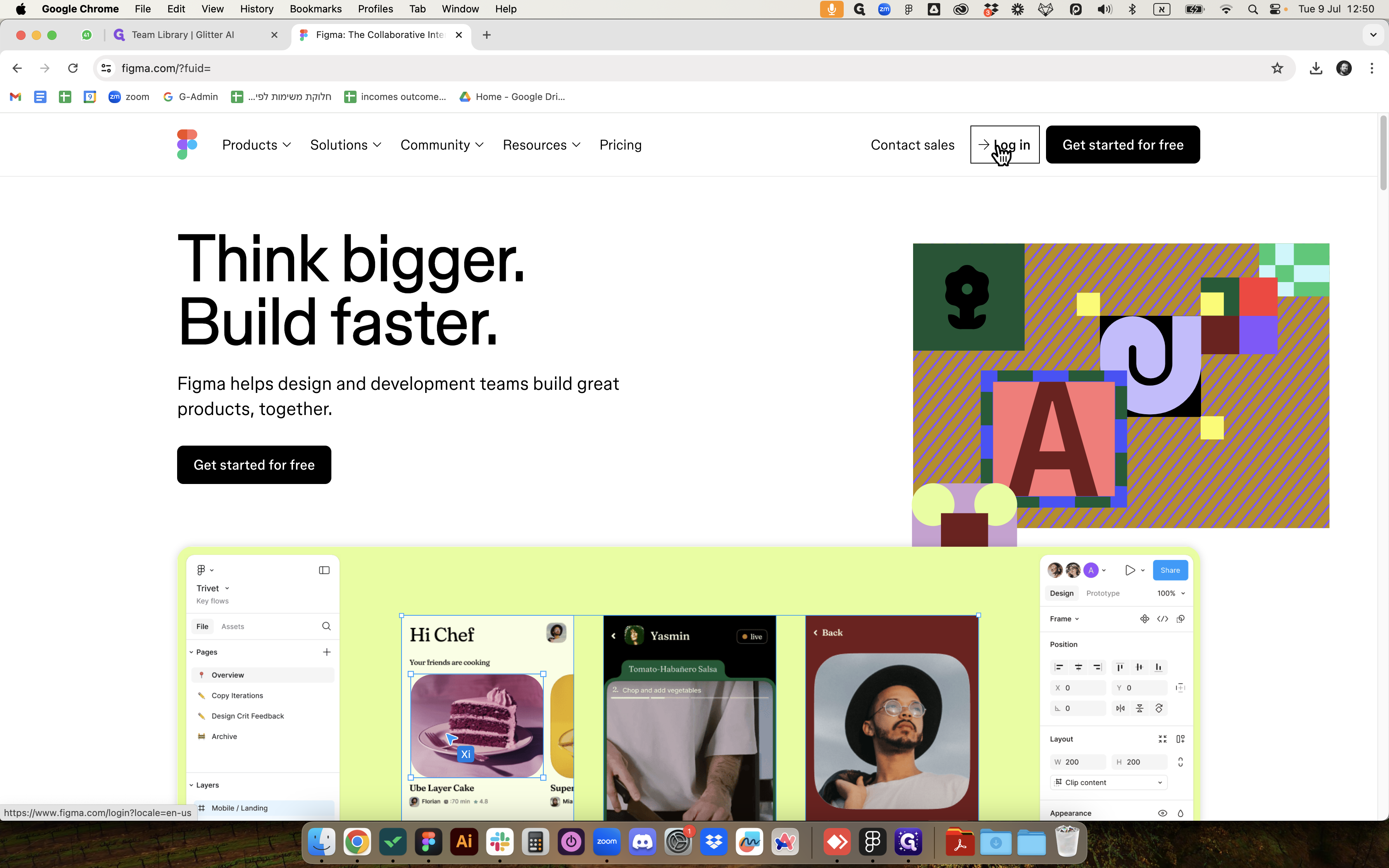Click the blue Share button
This screenshot has height=868, width=1389.
point(1170,570)
